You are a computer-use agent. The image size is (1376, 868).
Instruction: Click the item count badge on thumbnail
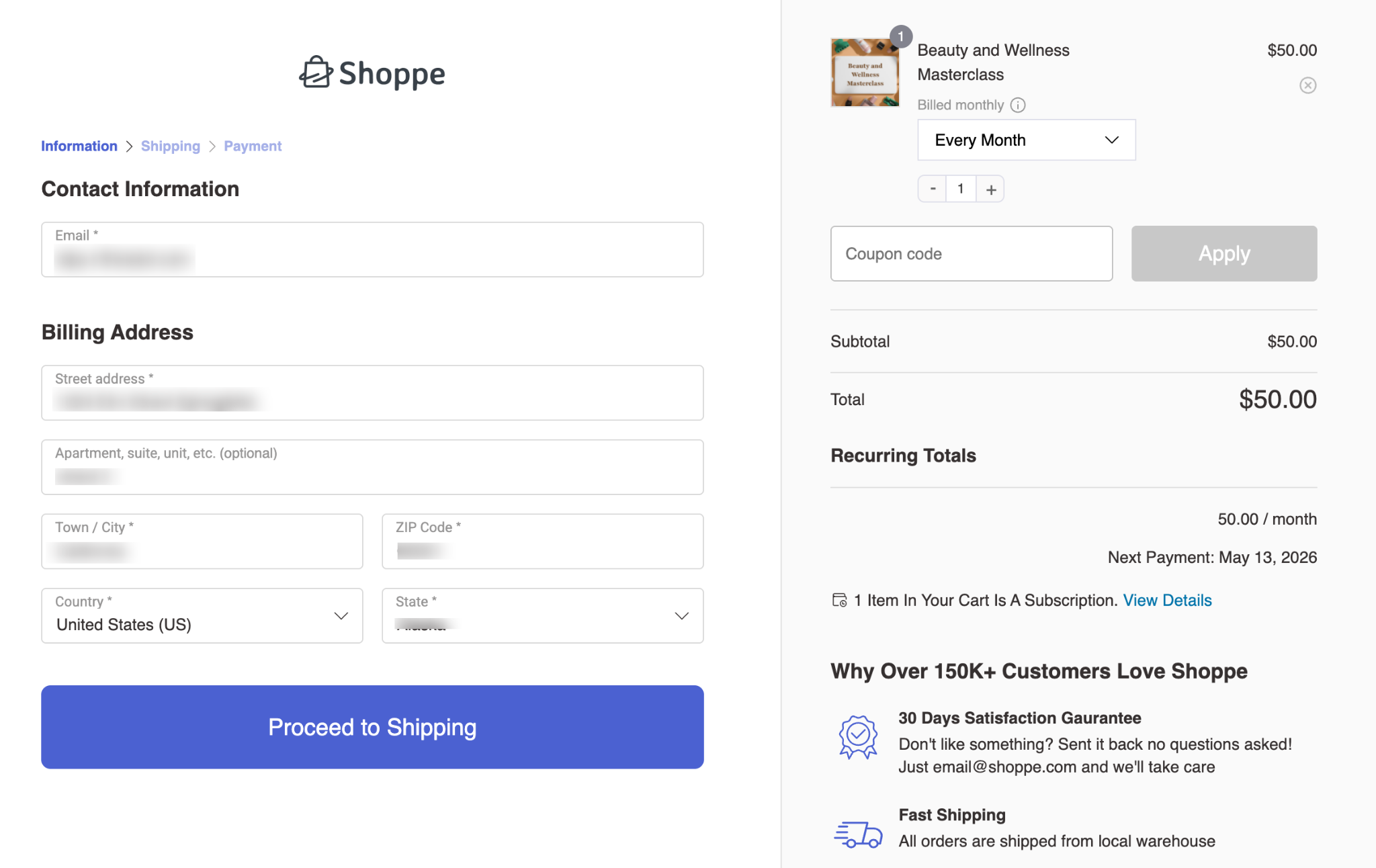tap(900, 36)
